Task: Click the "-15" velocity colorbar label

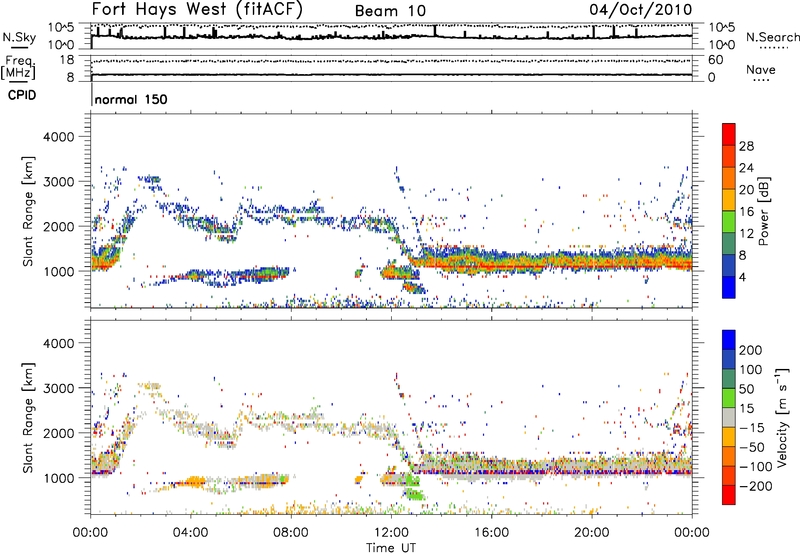Action: [752, 427]
